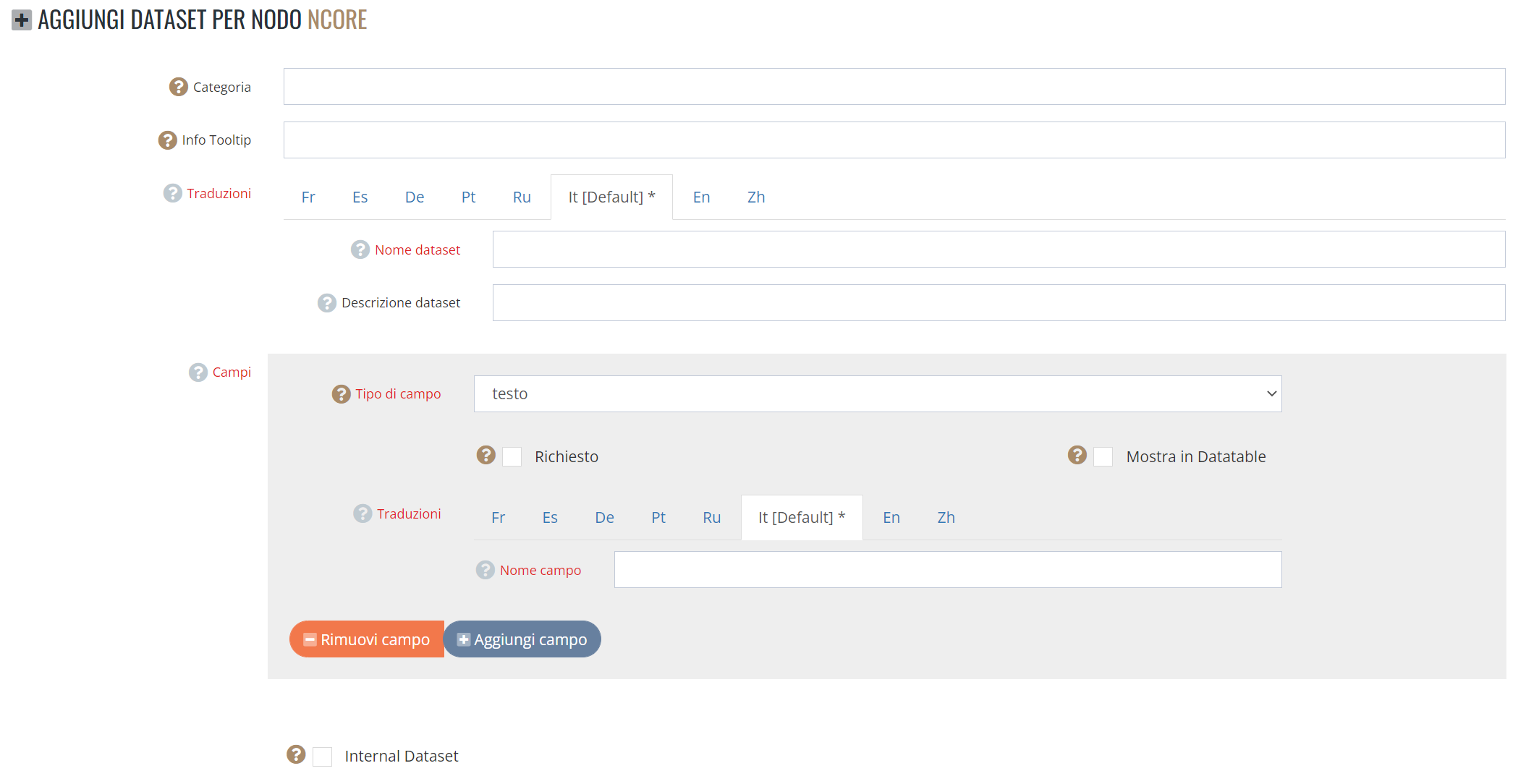Switch to the Zh dataset translation tab
The image size is (1526, 784).
pos(756,197)
